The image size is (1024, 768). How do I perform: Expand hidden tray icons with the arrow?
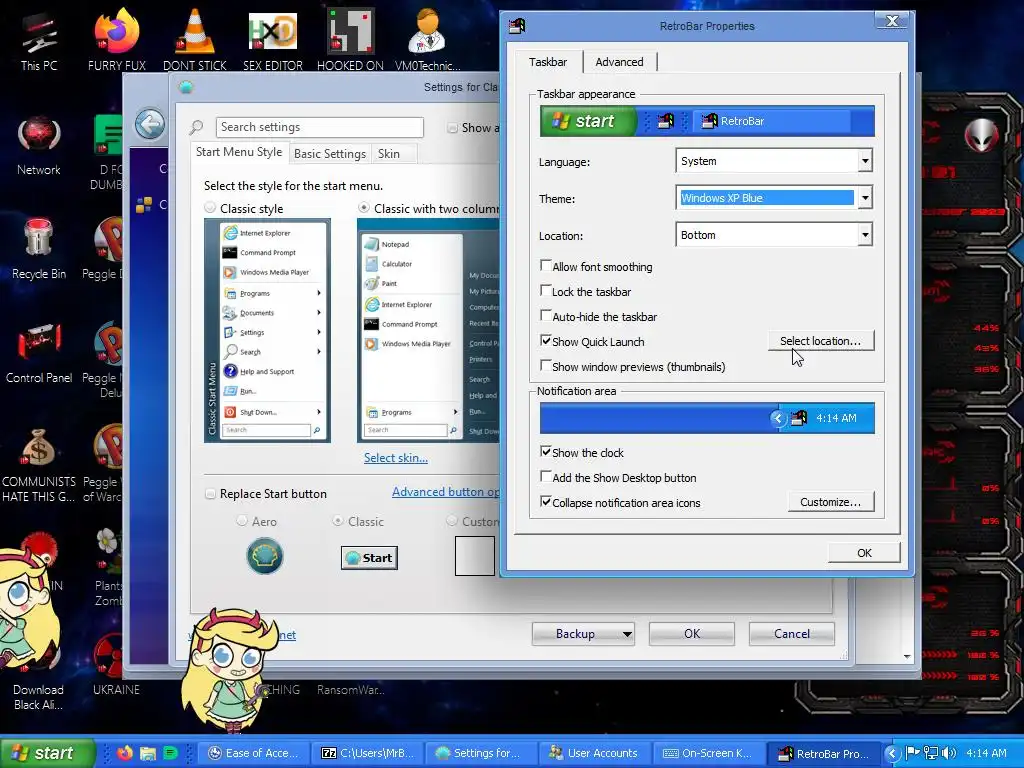tap(892, 754)
